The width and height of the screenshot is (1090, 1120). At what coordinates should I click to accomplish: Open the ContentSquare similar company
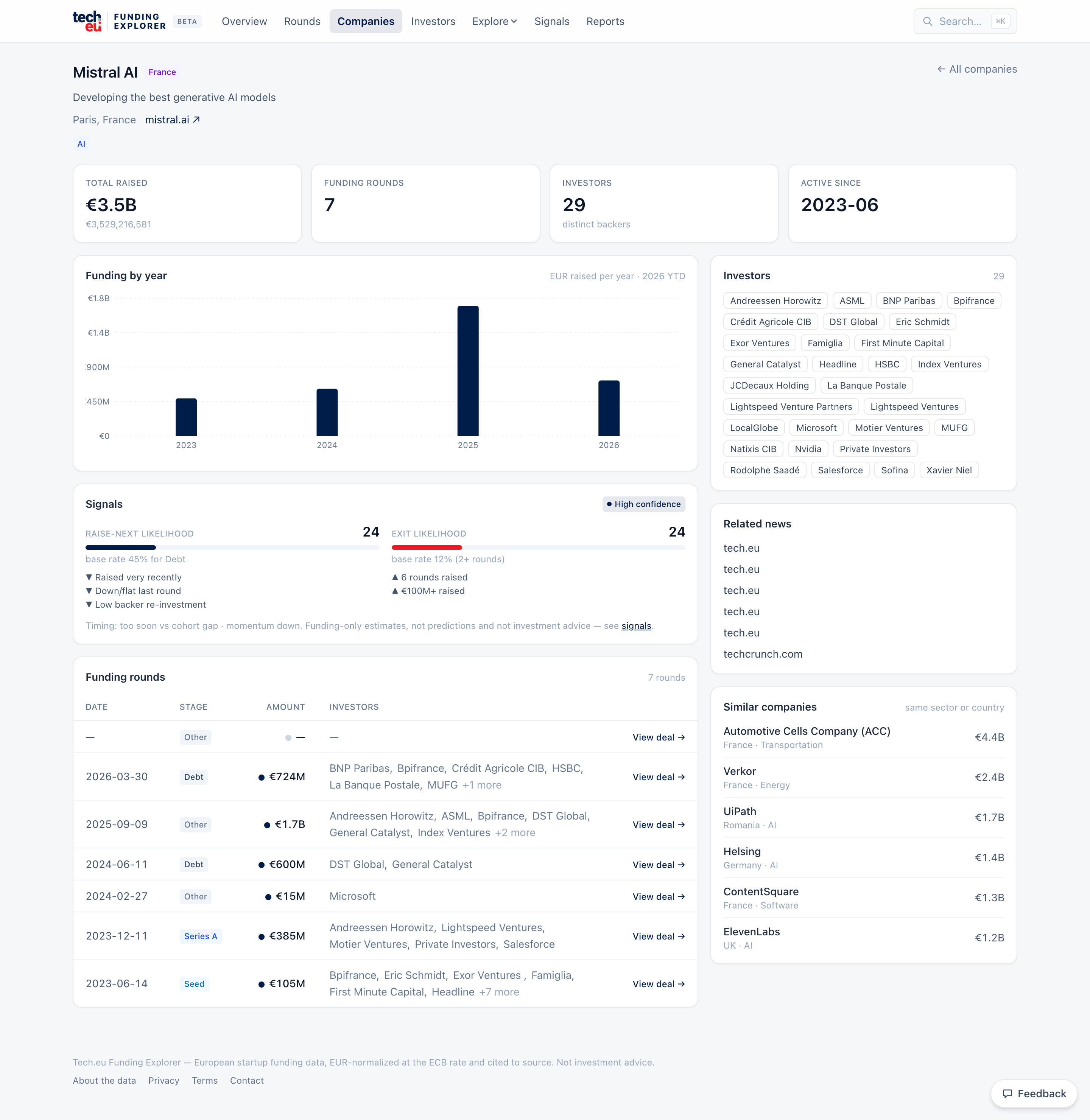coord(761,891)
